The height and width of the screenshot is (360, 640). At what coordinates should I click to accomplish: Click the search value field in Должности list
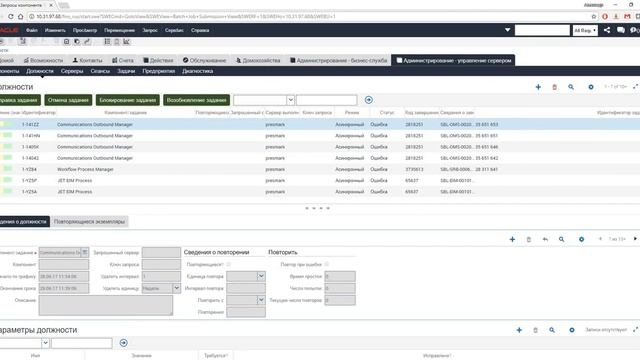coord(327,100)
